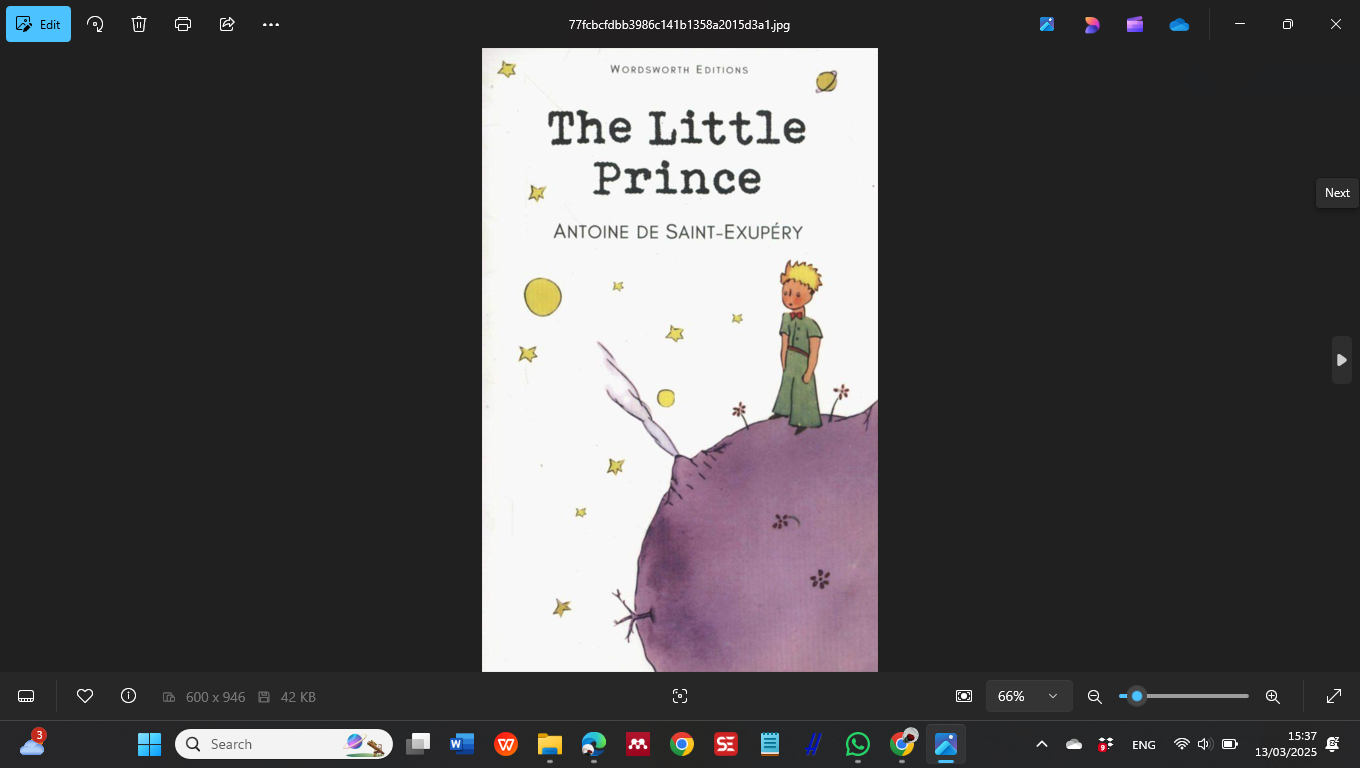Share the image via share icon

[x=227, y=24]
